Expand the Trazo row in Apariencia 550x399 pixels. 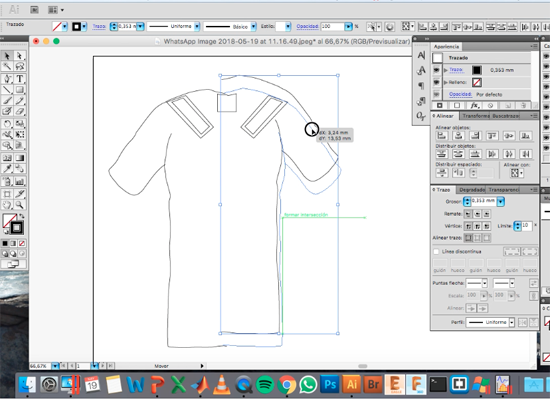445,70
